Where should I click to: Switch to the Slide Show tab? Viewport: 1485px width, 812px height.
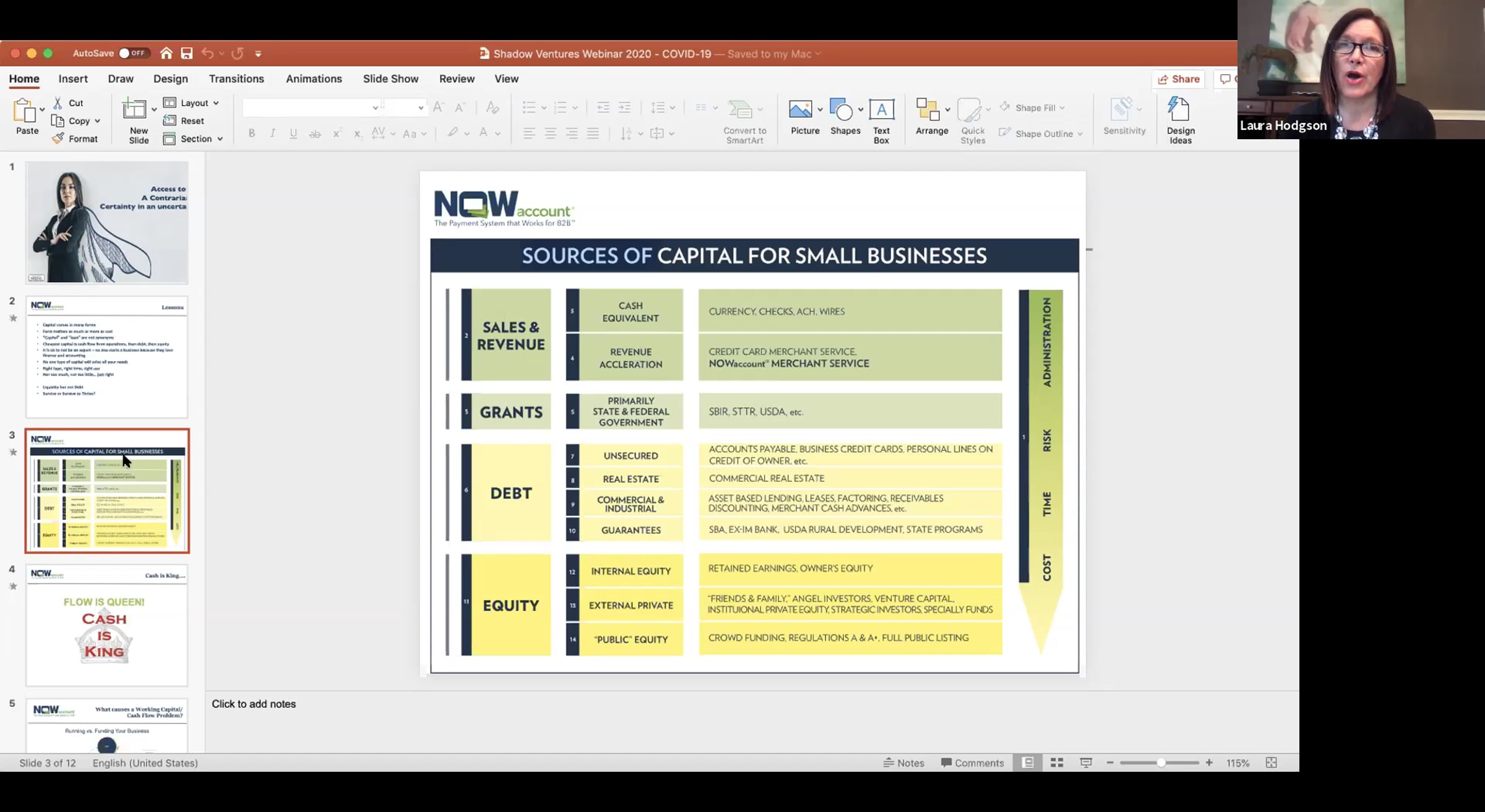(390, 79)
